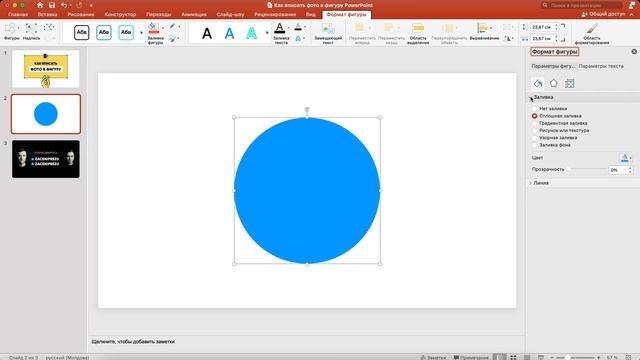
Task: Switch to Параметры текста pane tab
Action: pyautogui.click(x=601, y=66)
